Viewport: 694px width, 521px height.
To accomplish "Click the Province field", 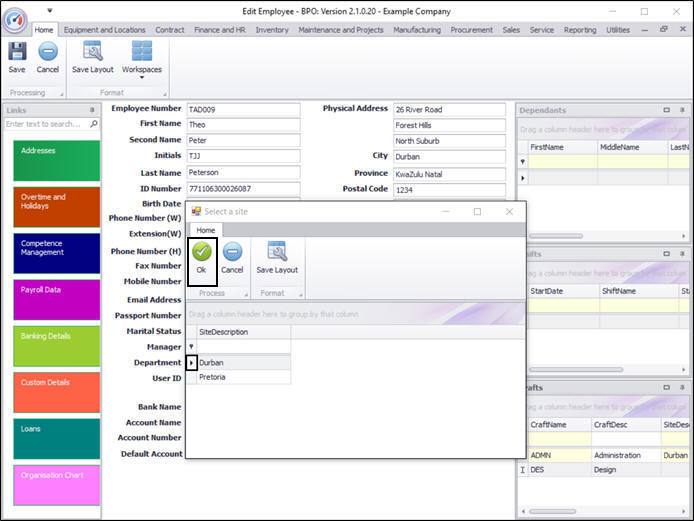I will [x=449, y=174].
